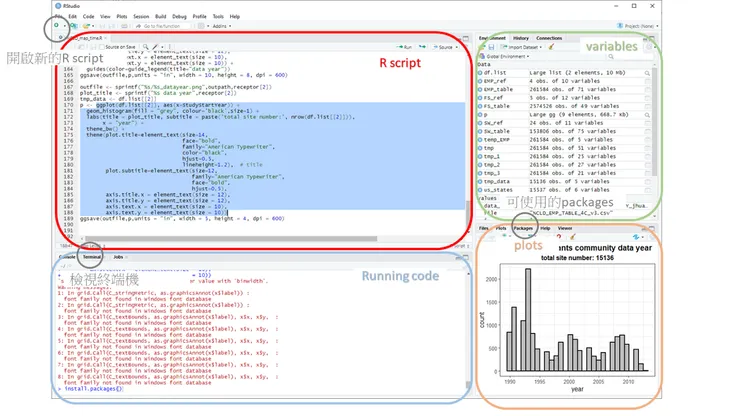Screen dimensions: 740x416
Task: Open the Plots menu
Action: click(122, 17)
